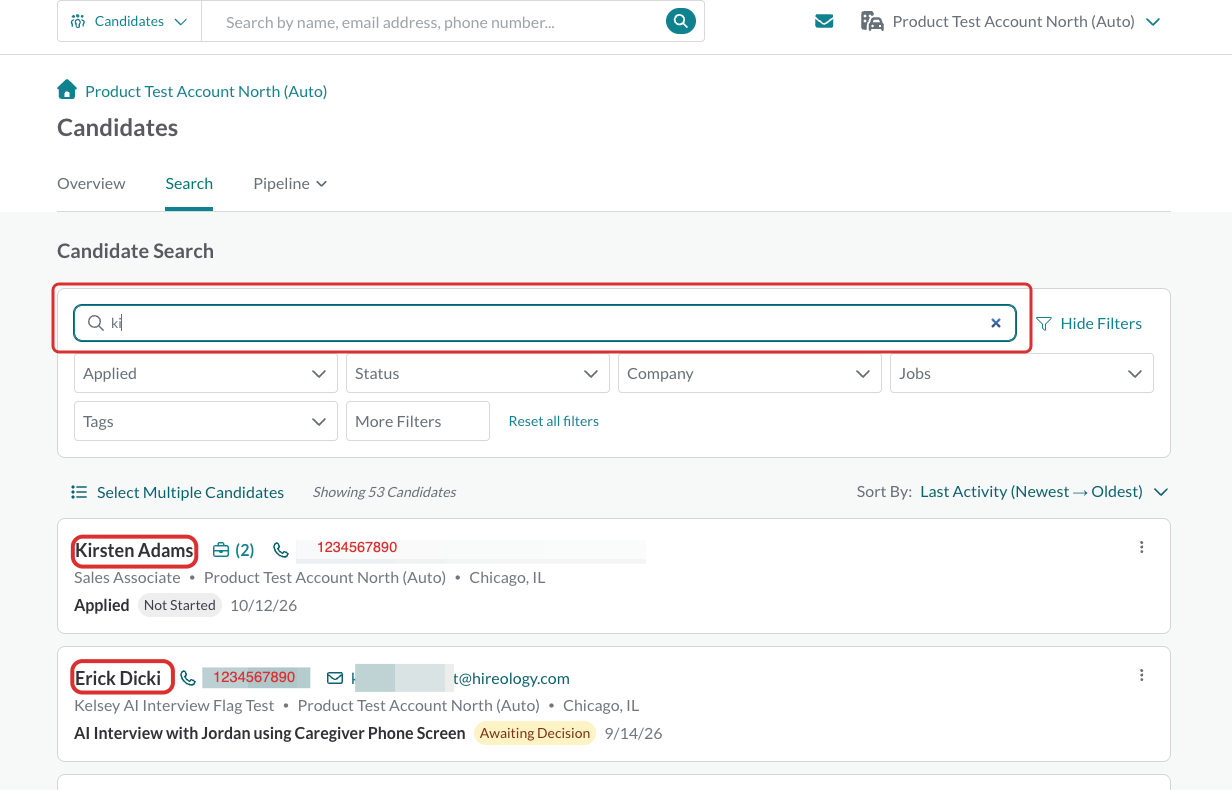Viewport: 1232px width, 790px height.
Task: Click the Not Started status badge
Action: [179, 605]
